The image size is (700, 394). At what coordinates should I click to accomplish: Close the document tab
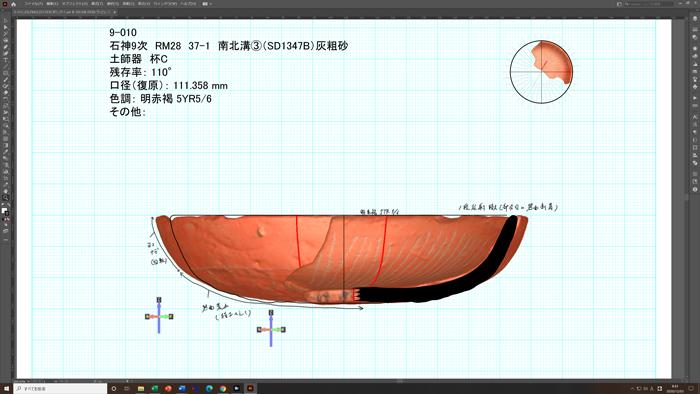[115, 12]
